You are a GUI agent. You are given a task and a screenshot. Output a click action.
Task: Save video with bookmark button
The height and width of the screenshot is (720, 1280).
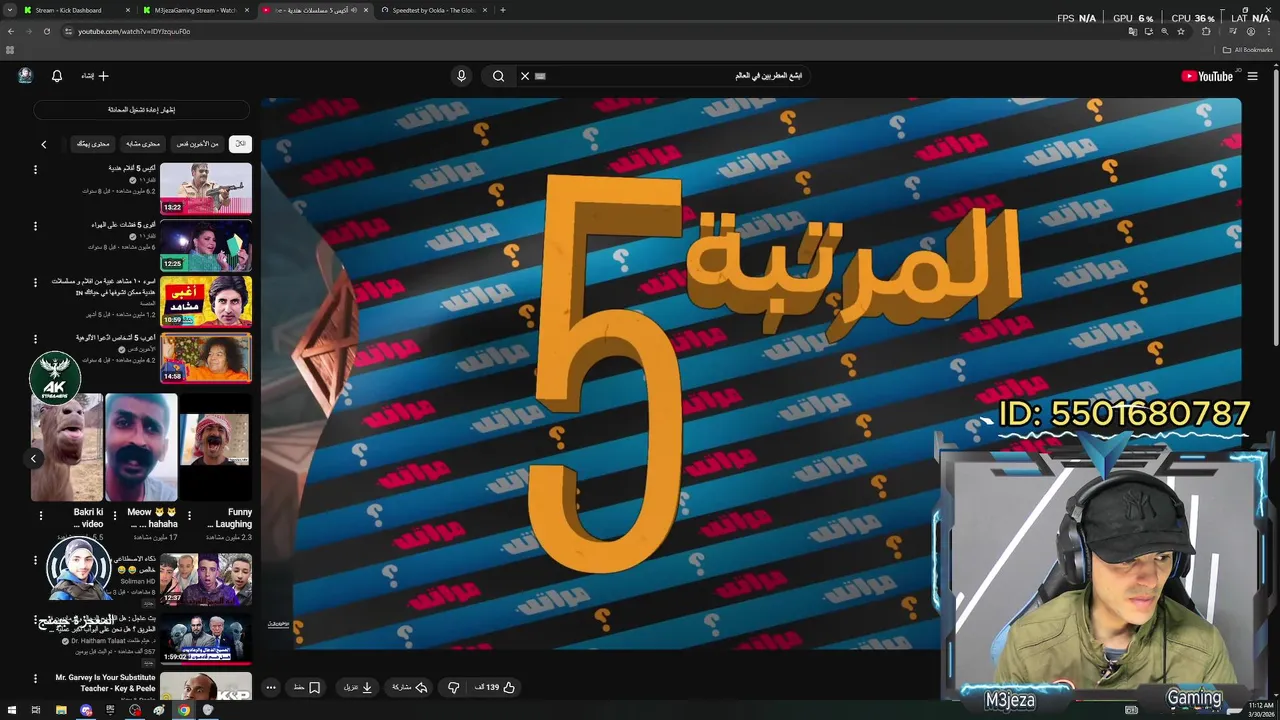(307, 688)
